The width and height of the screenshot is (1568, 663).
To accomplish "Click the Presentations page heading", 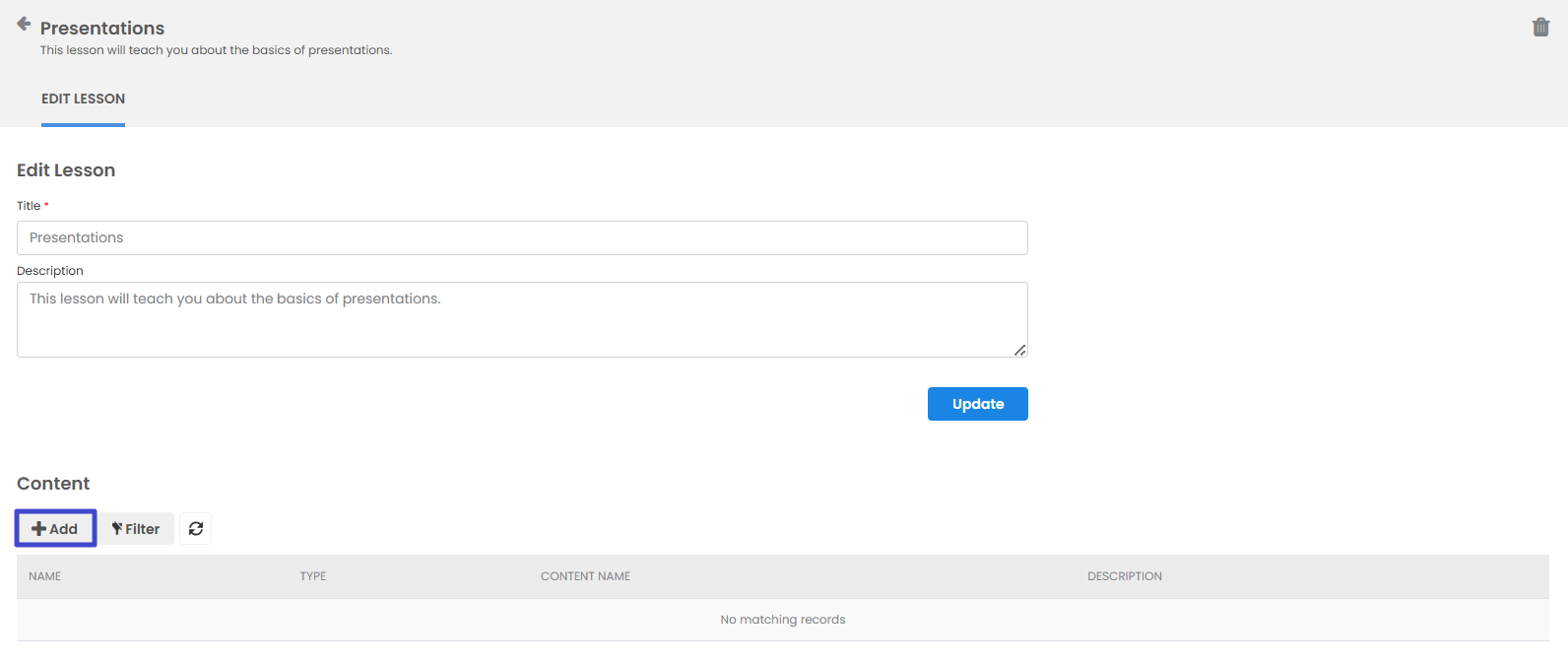I will pos(102,29).
